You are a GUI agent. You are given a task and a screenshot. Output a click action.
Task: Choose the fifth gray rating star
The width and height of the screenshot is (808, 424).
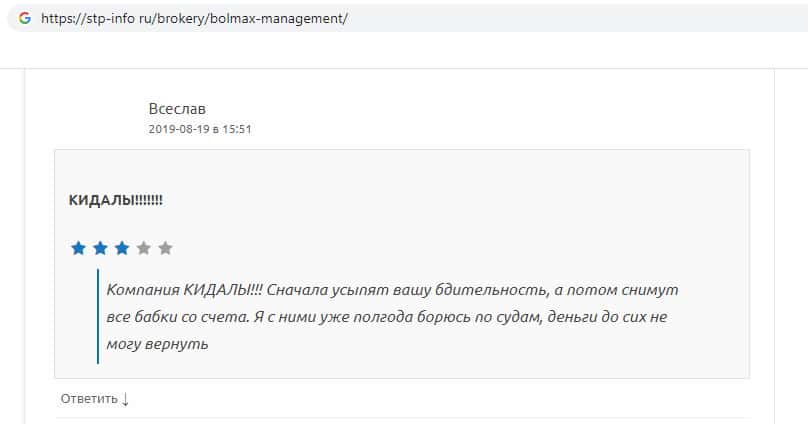click(x=166, y=248)
